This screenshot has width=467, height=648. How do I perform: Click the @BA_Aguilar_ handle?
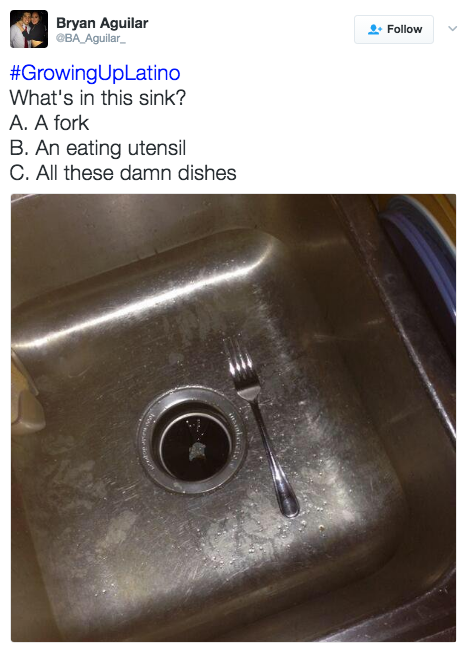click(91, 38)
